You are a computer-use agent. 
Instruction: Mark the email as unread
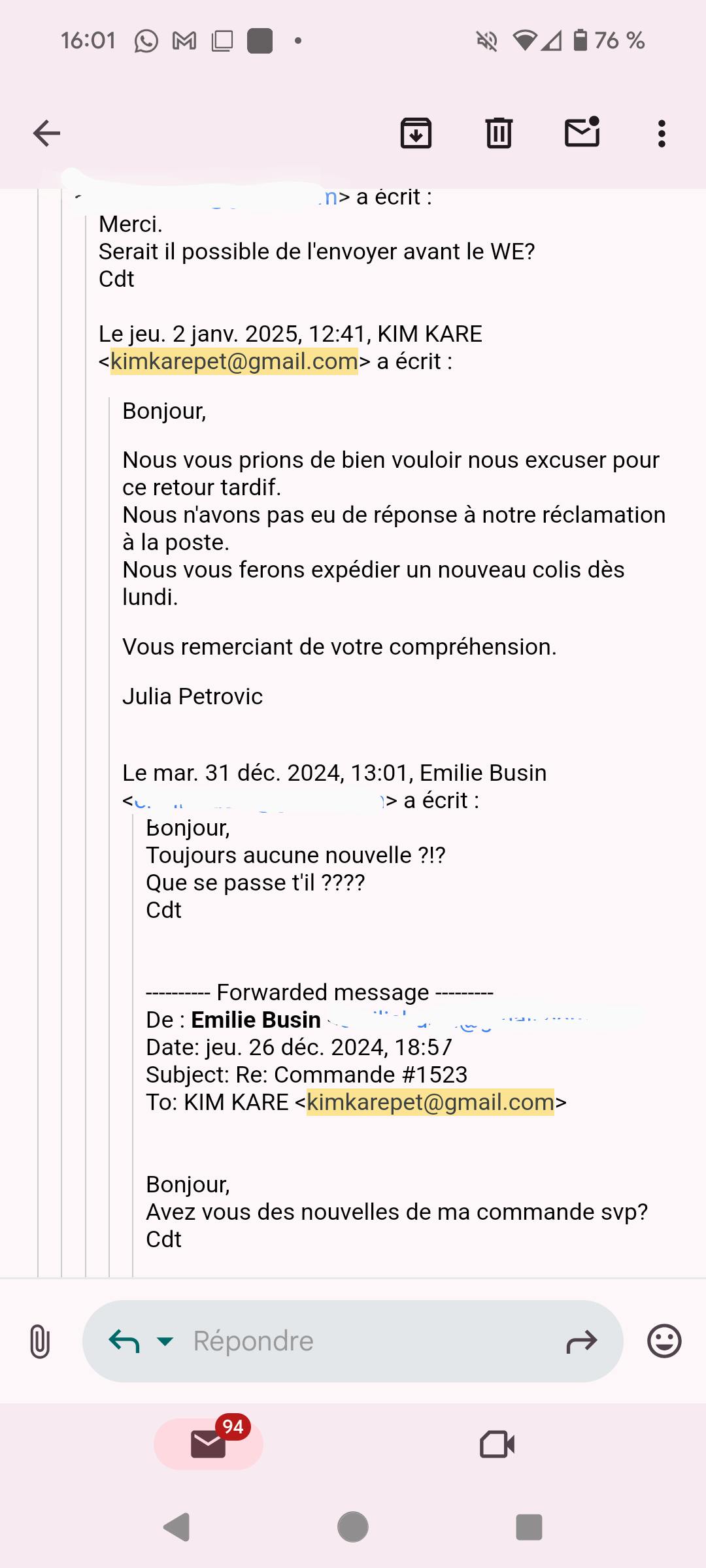[x=582, y=133]
